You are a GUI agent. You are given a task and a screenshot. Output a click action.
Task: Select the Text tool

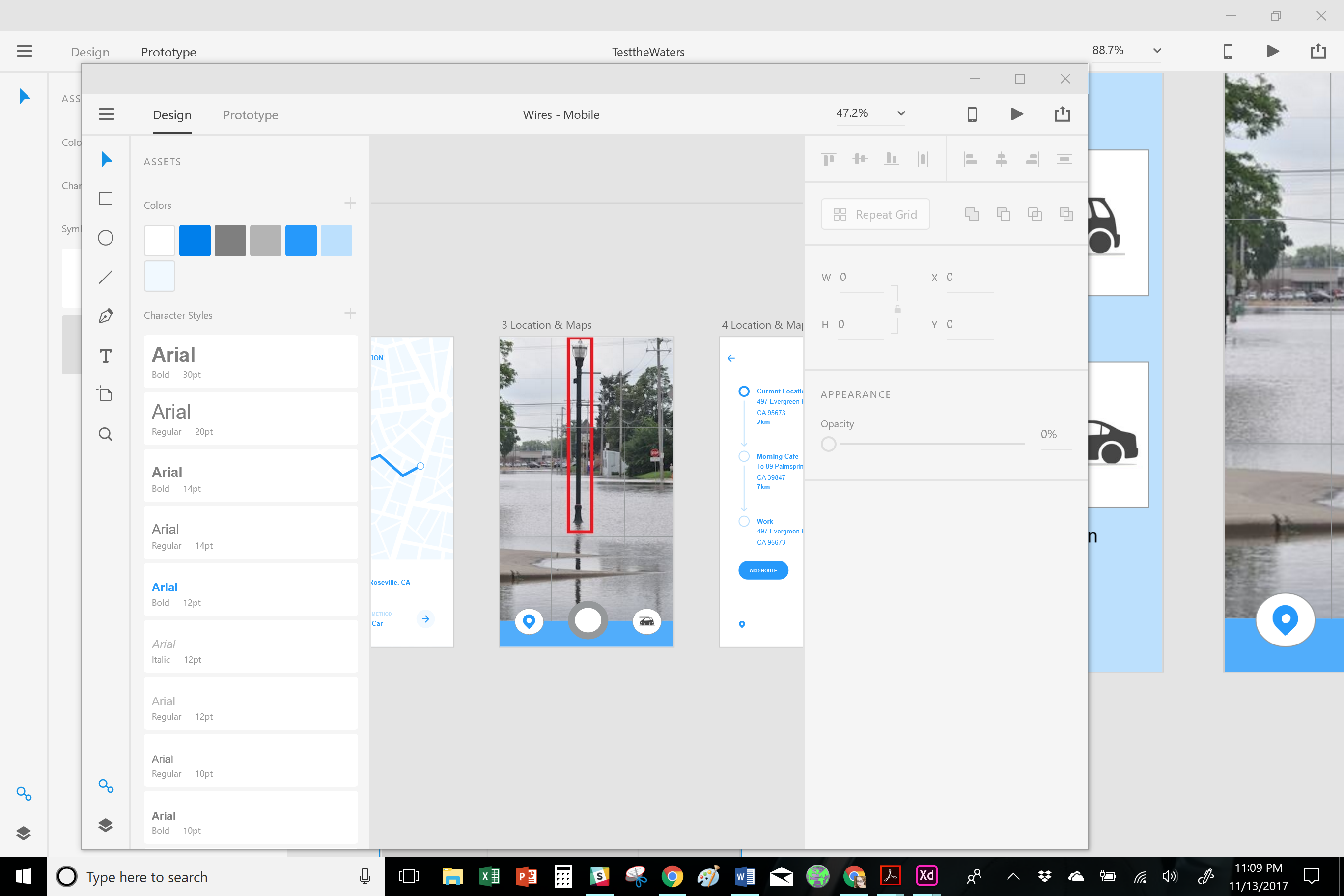106,356
